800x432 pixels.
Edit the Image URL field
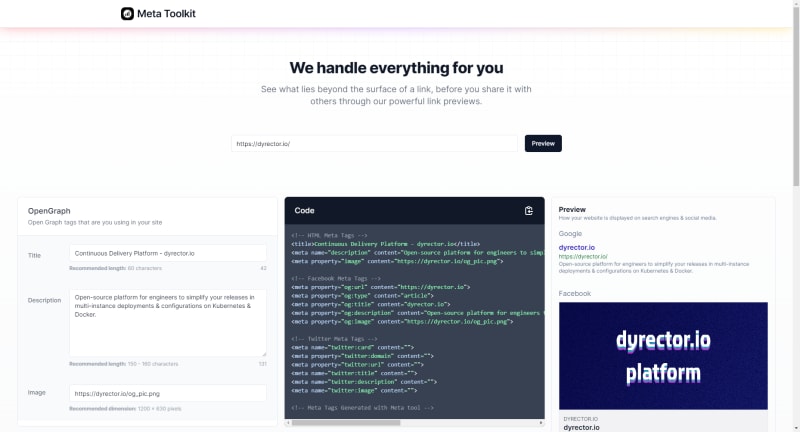[168, 393]
